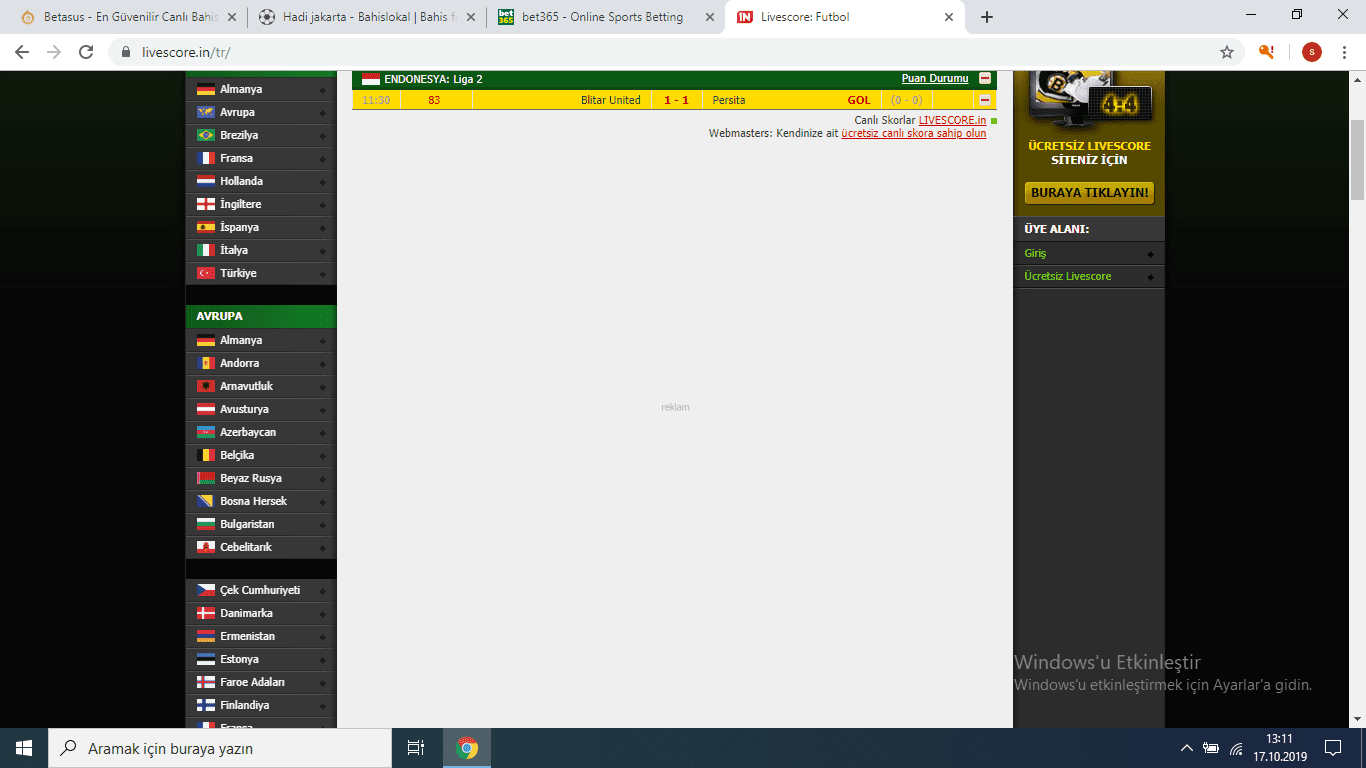This screenshot has height=768, width=1366.
Task: Collapse the Endonezya Liga 2 league block
Action: [x=985, y=79]
